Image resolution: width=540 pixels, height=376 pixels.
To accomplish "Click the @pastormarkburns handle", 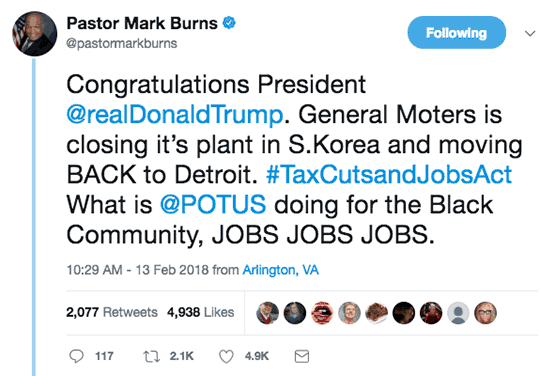I will click(122, 44).
